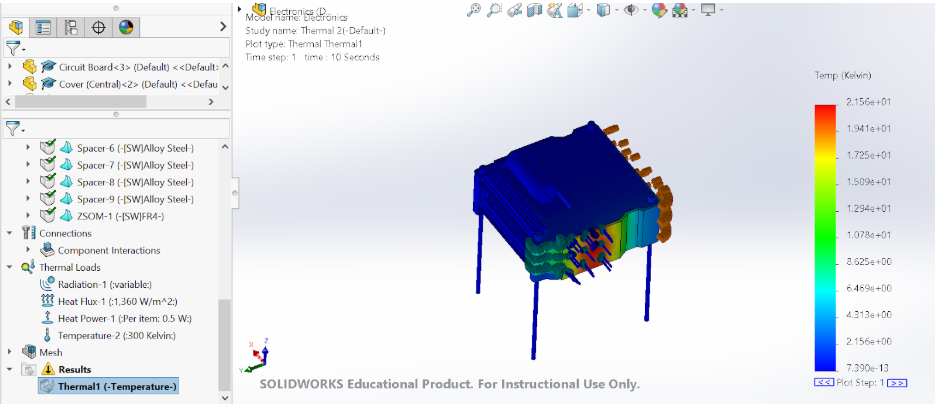938x404 pixels.
Task: Click the Hide/Show Items eye icon
Action: 631,10
